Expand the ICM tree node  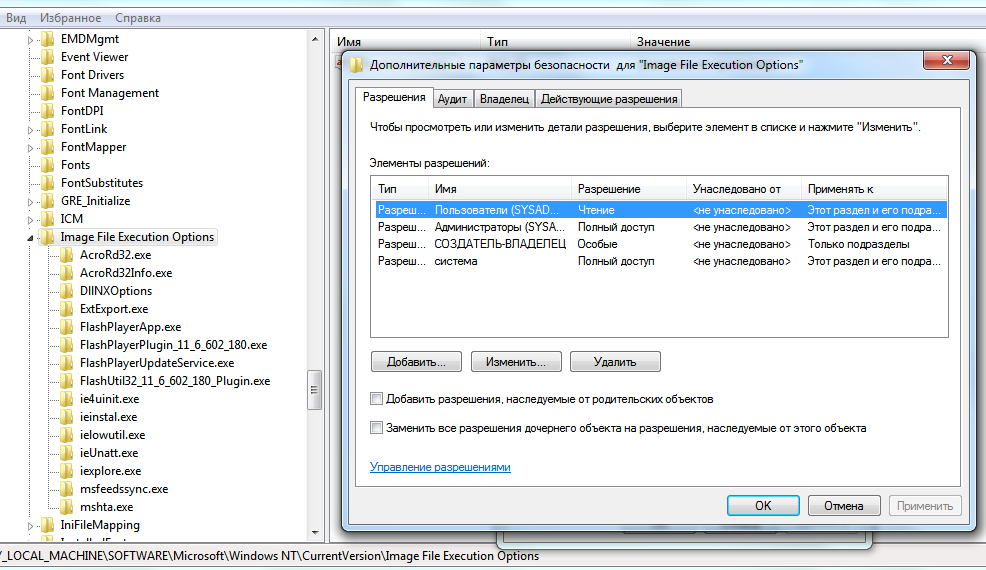pyautogui.click(x=30, y=220)
